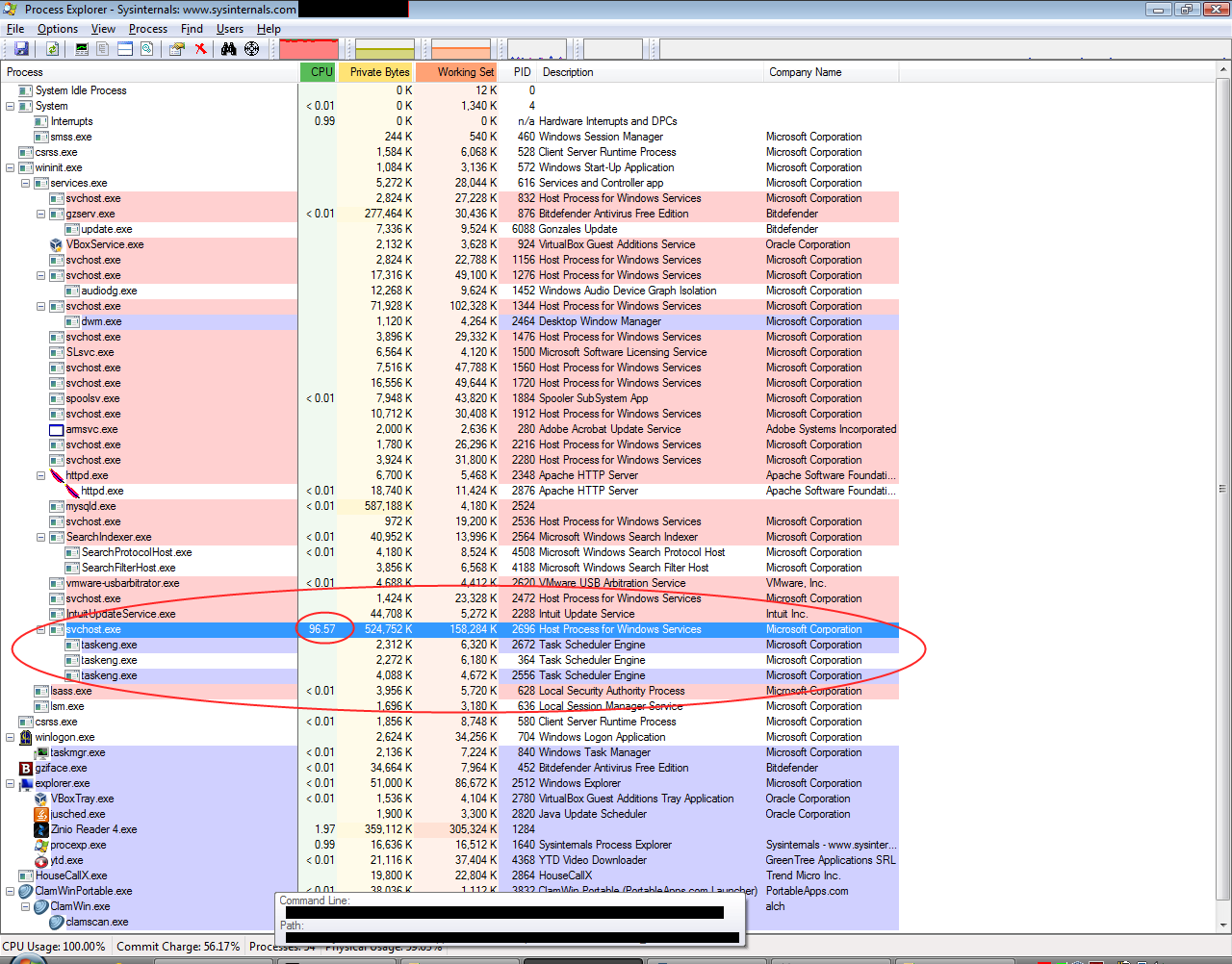Click the VBoxService.exe process icon
Image resolution: width=1232 pixels, height=964 pixels.
[57, 244]
